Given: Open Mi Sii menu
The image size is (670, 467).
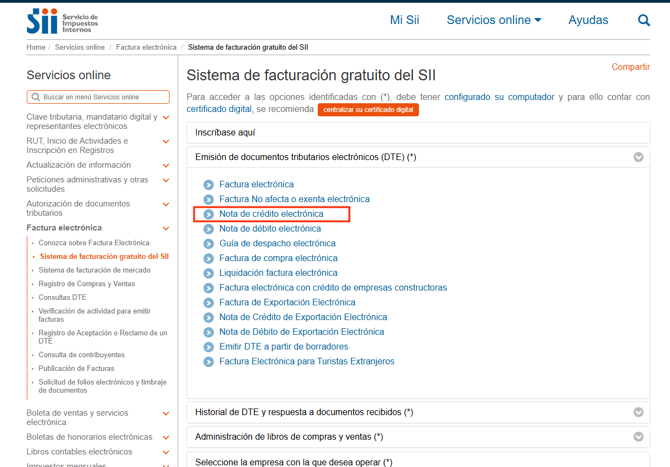Looking at the screenshot, I should (x=405, y=20).
